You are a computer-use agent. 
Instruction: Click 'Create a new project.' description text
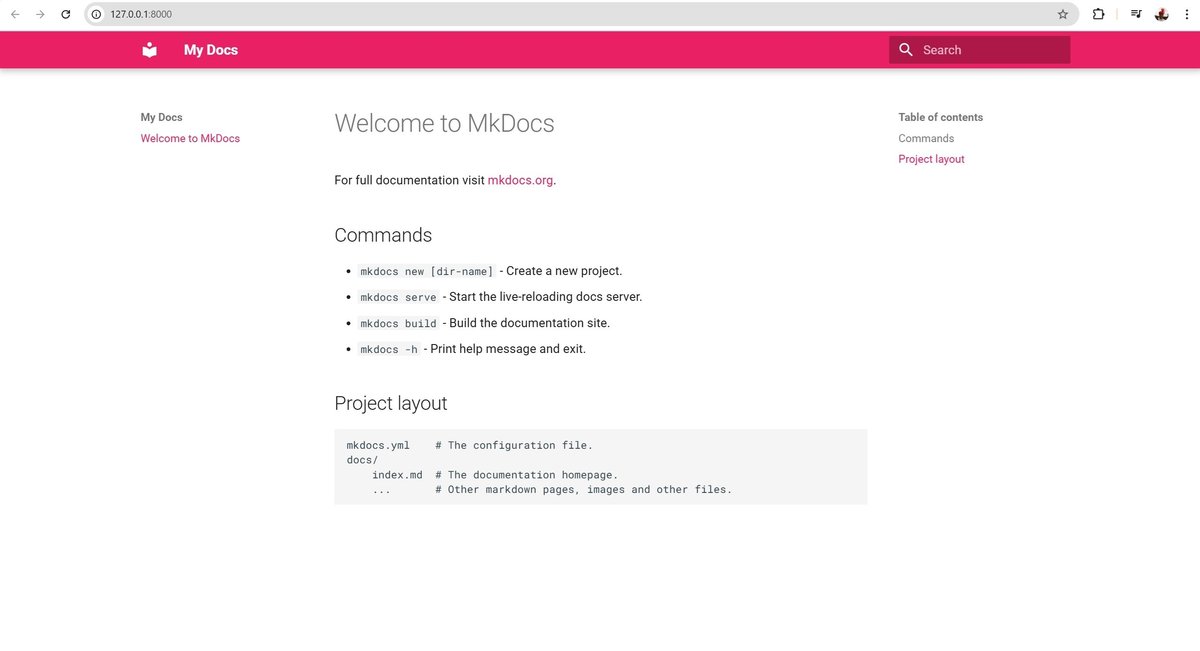click(564, 271)
